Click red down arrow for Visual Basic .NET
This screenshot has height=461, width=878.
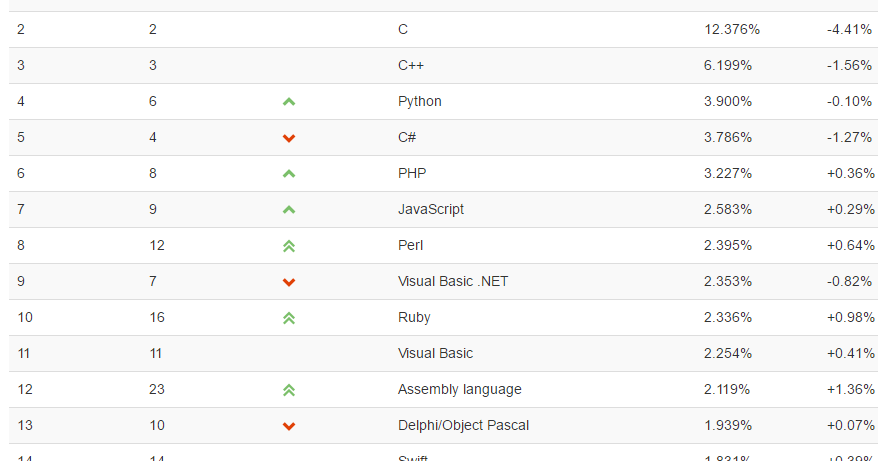(x=289, y=282)
